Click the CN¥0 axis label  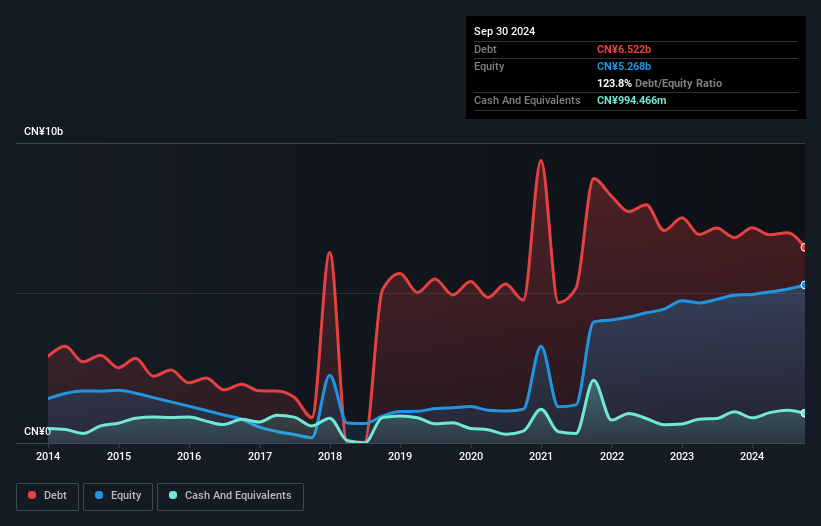(37, 431)
